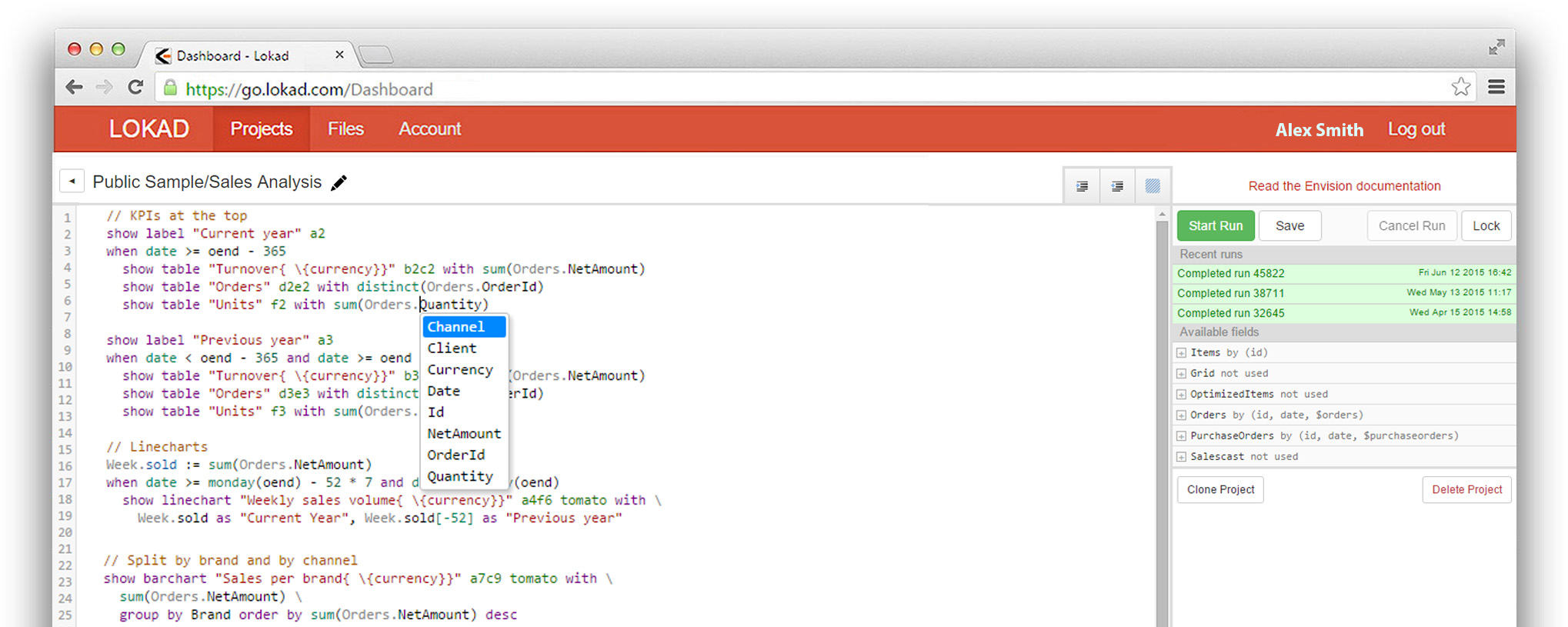Click the Lock button
The height and width of the screenshot is (627, 1568).
1486,225
